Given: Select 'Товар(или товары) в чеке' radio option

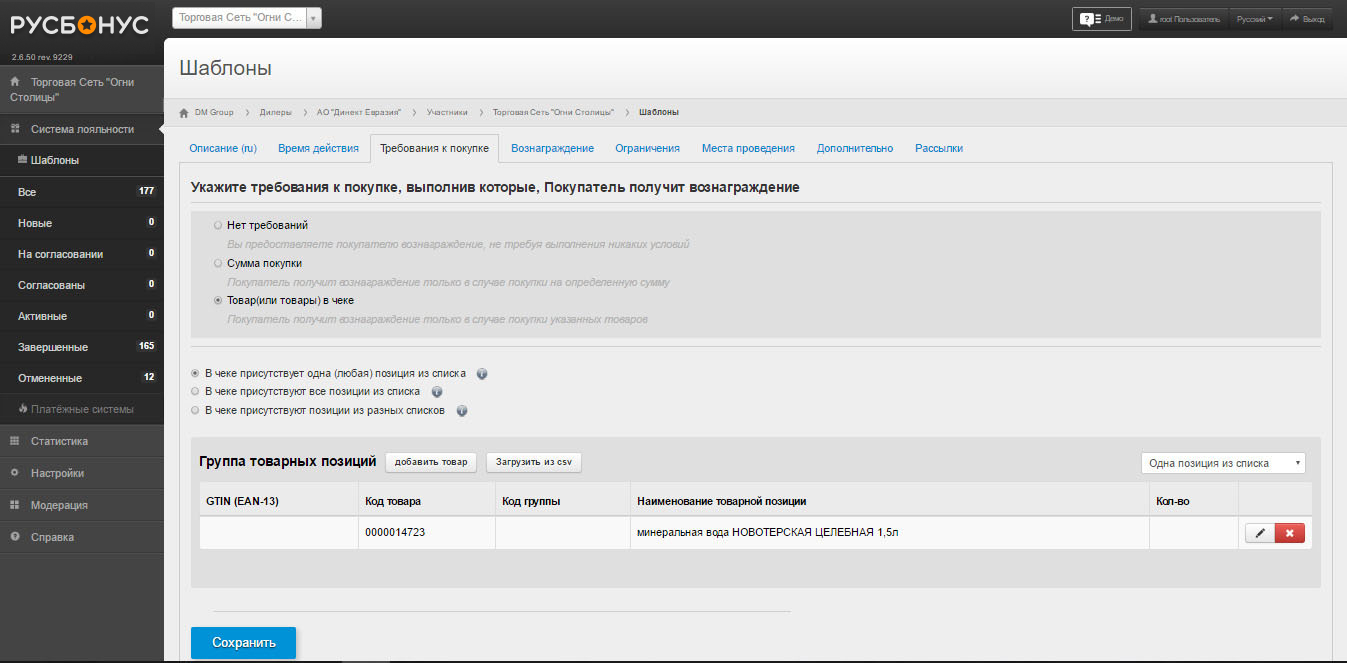Looking at the screenshot, I should (218, 300).
